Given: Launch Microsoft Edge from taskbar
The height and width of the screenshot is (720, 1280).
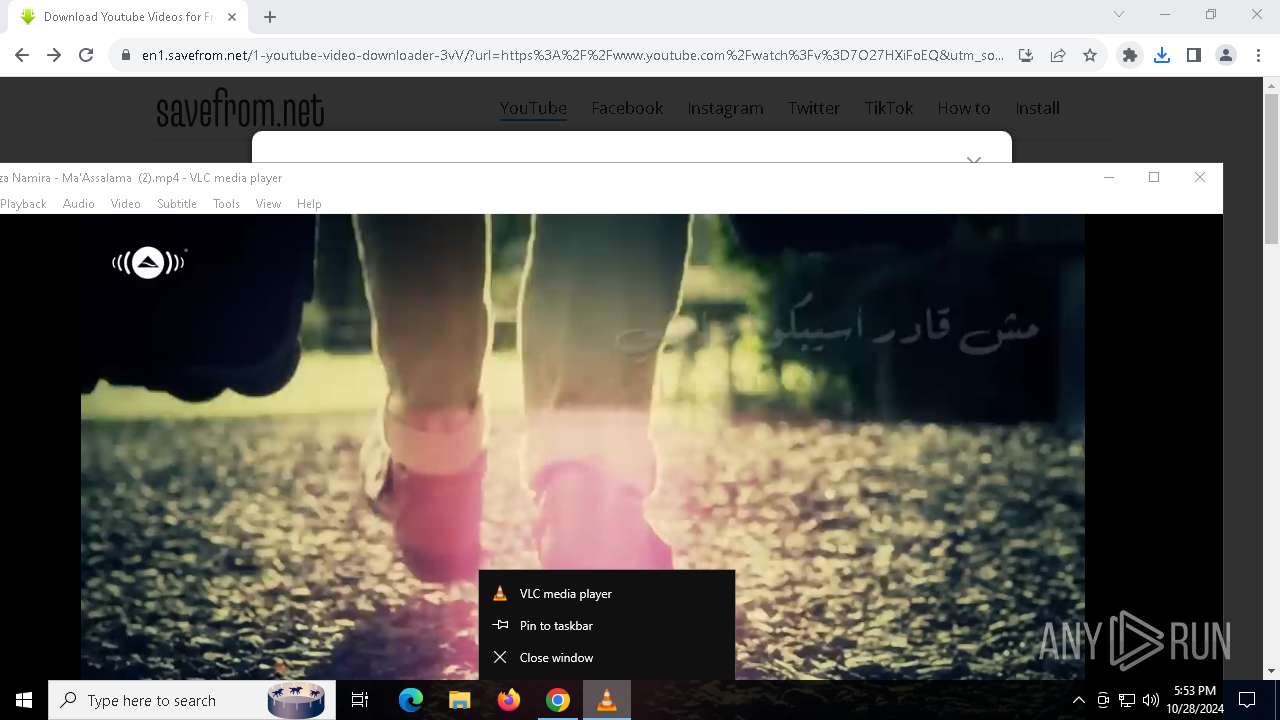Looking at the screenshot, I should click(x=411, y=700).
